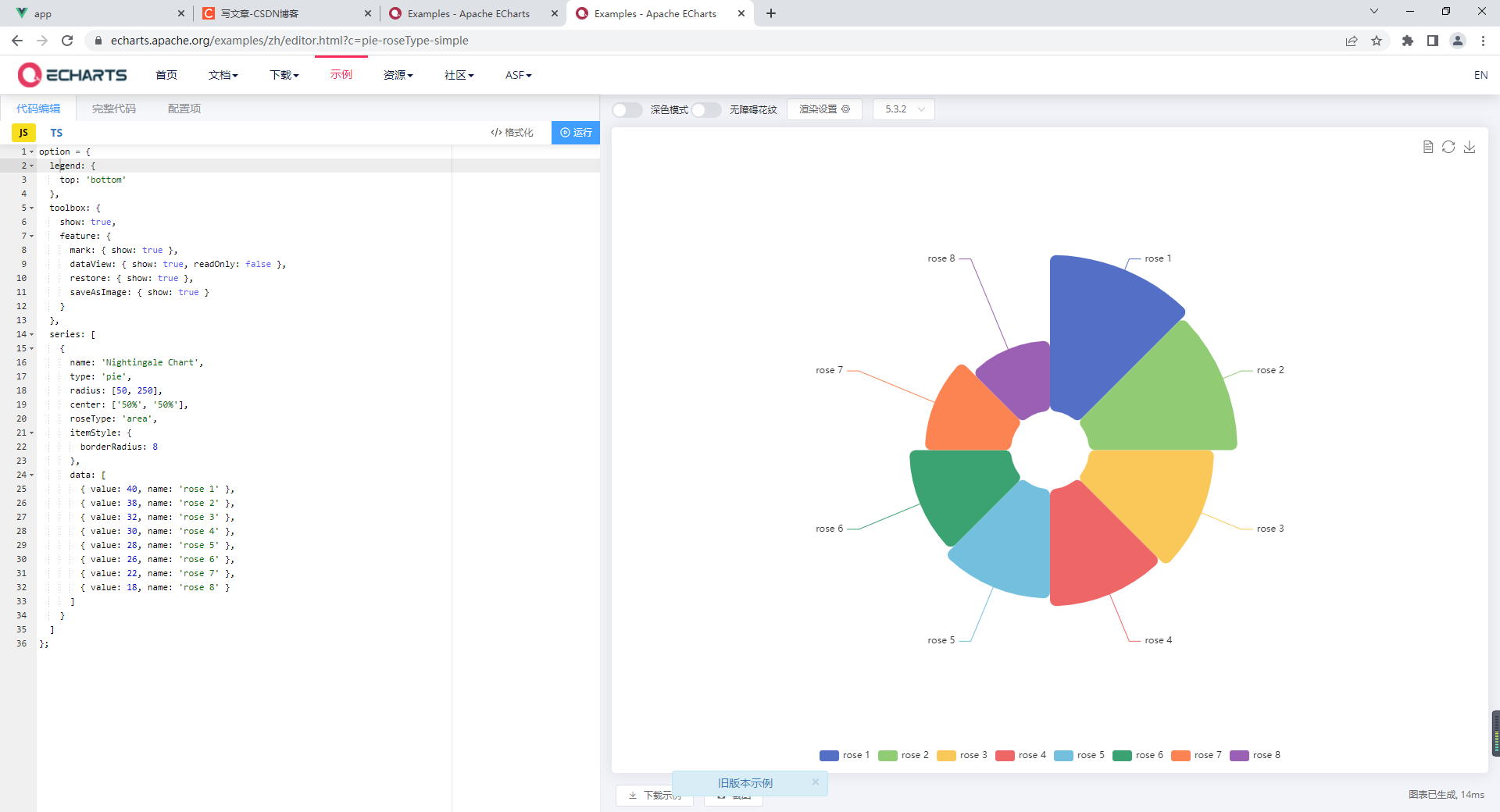This screenshot has height=812, width=1500.
Task: Go to 首页 home page
Action: (x=166, y=75)
